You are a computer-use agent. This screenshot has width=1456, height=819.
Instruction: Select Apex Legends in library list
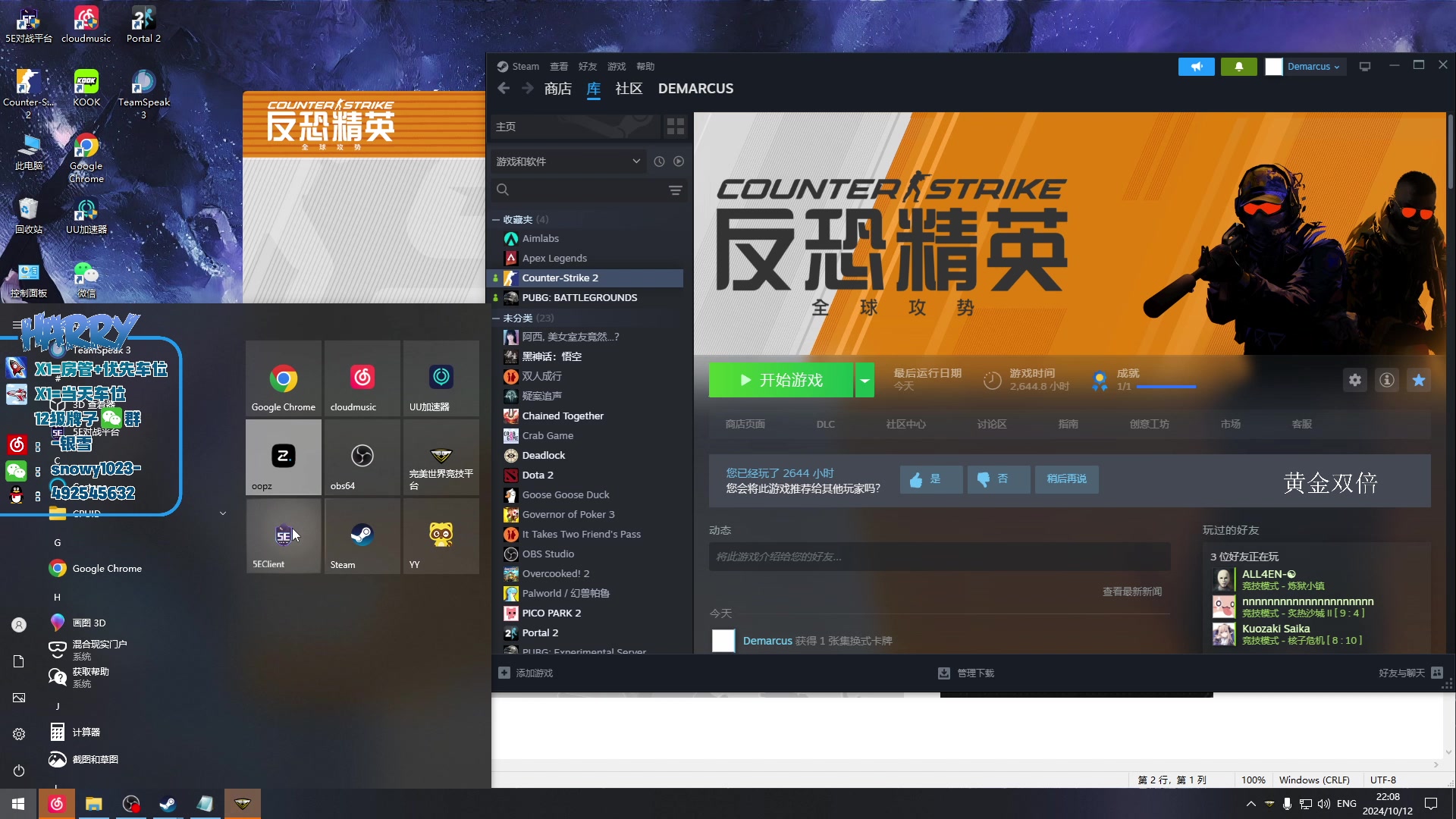[554, 259]
